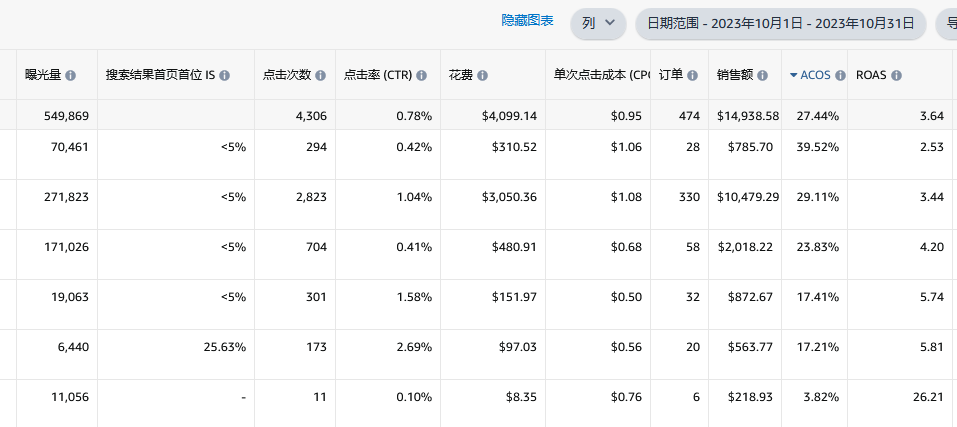Screen dimensions: 957x427
Task: Click clicks value 704
Action: click(317, 247)
